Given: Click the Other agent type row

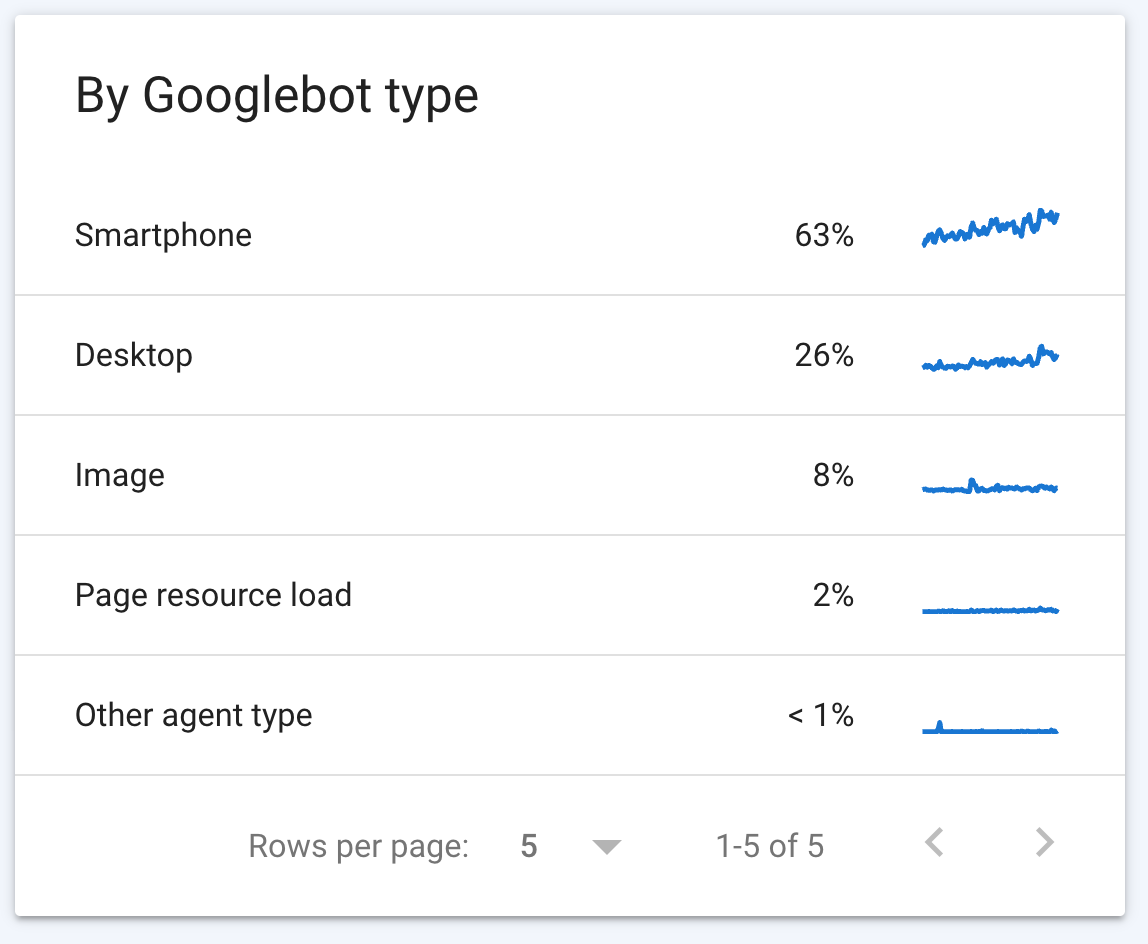Looking at the screenshot, I should [x=194, y=715].
